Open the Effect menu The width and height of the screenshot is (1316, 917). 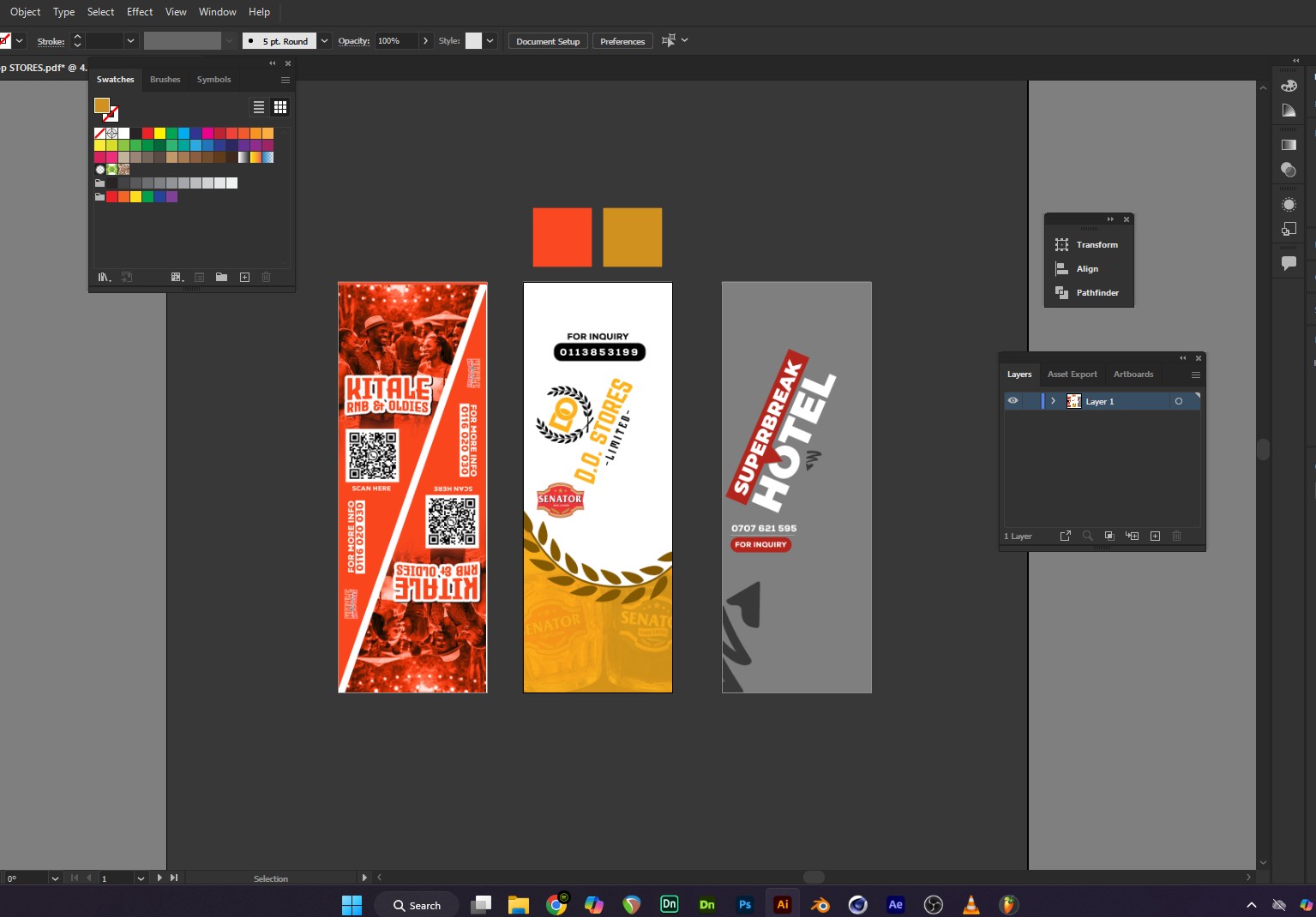pyautogui.click(x=140, y=12)
